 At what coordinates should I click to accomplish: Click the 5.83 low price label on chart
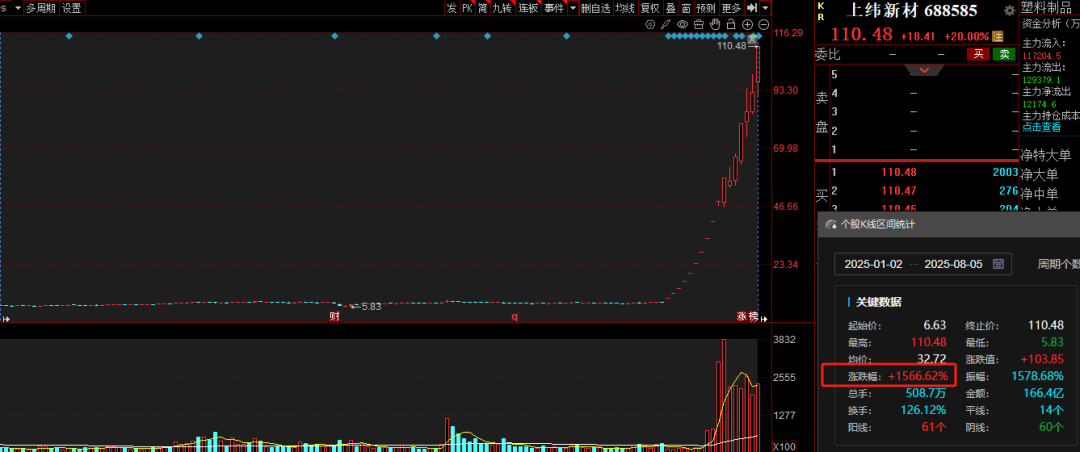[x=371, y=307]
